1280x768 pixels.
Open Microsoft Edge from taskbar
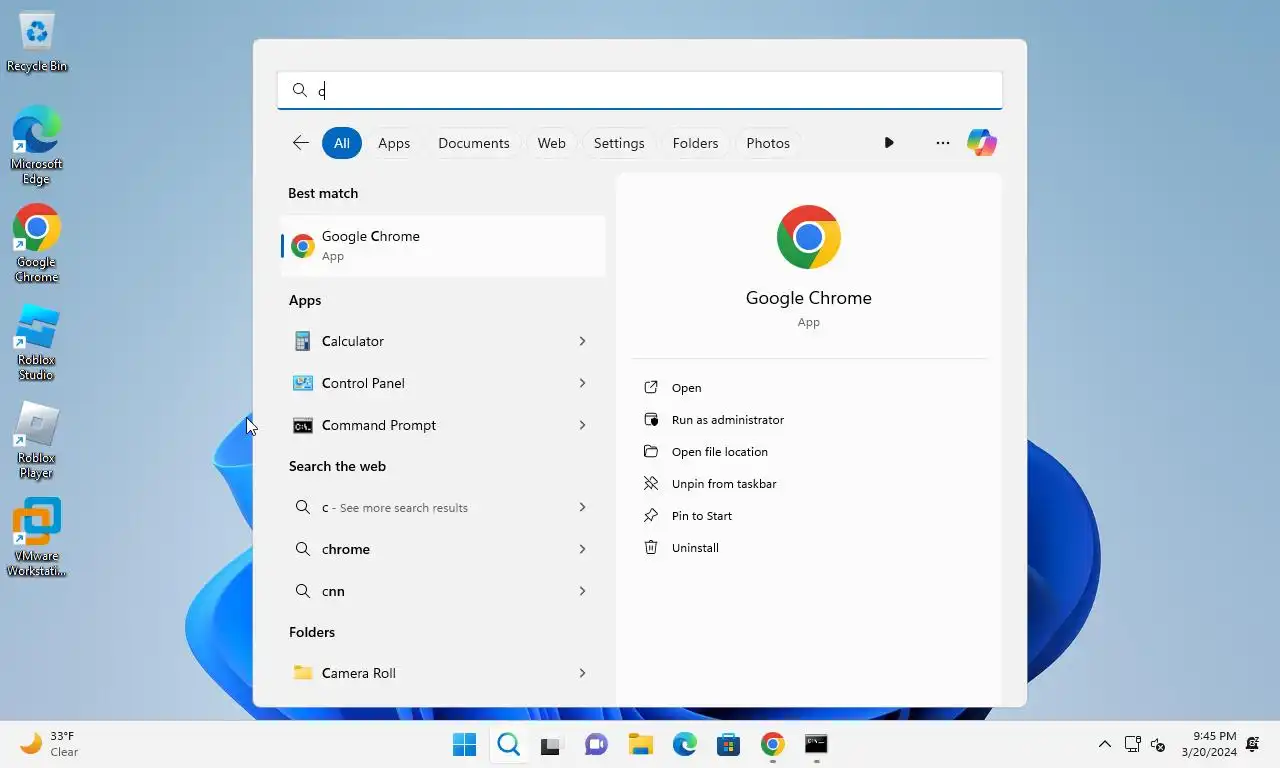[x=685, y=744]
